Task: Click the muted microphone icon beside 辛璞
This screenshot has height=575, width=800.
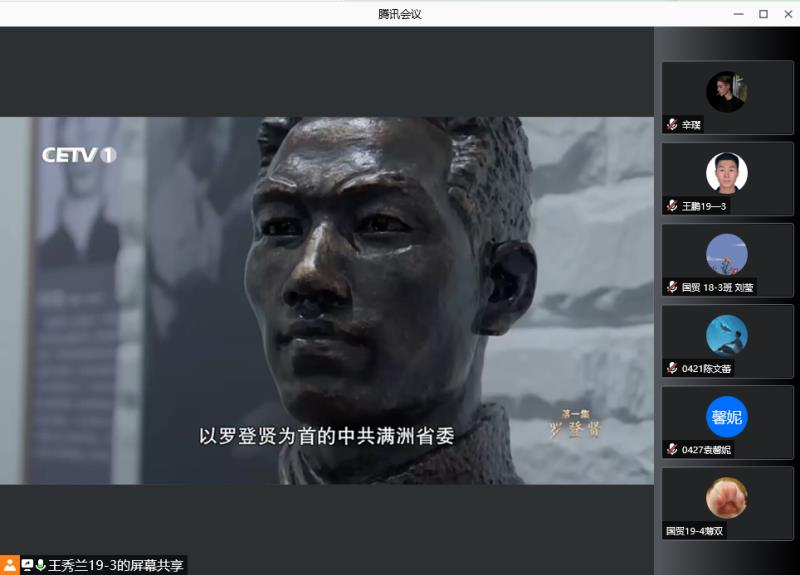Action: point(672,124)
